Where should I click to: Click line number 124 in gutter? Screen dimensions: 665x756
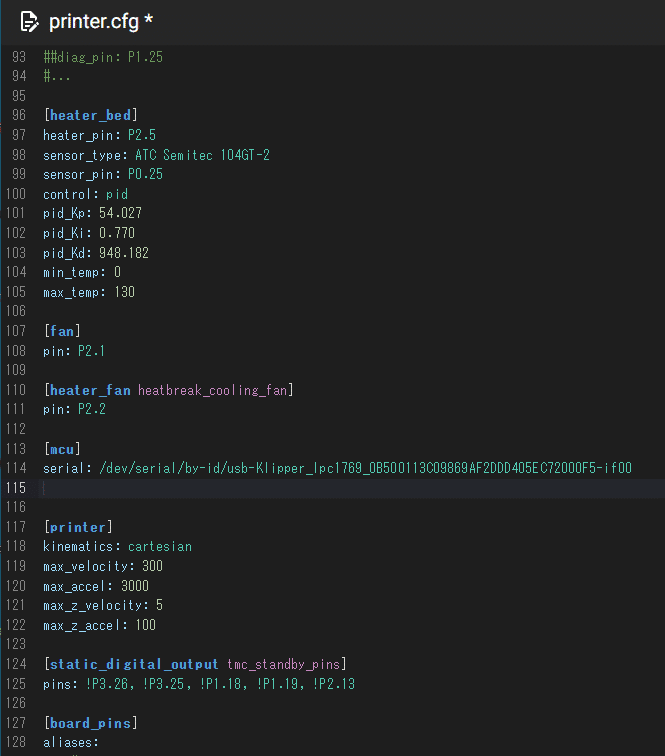(x=16, y=664)
